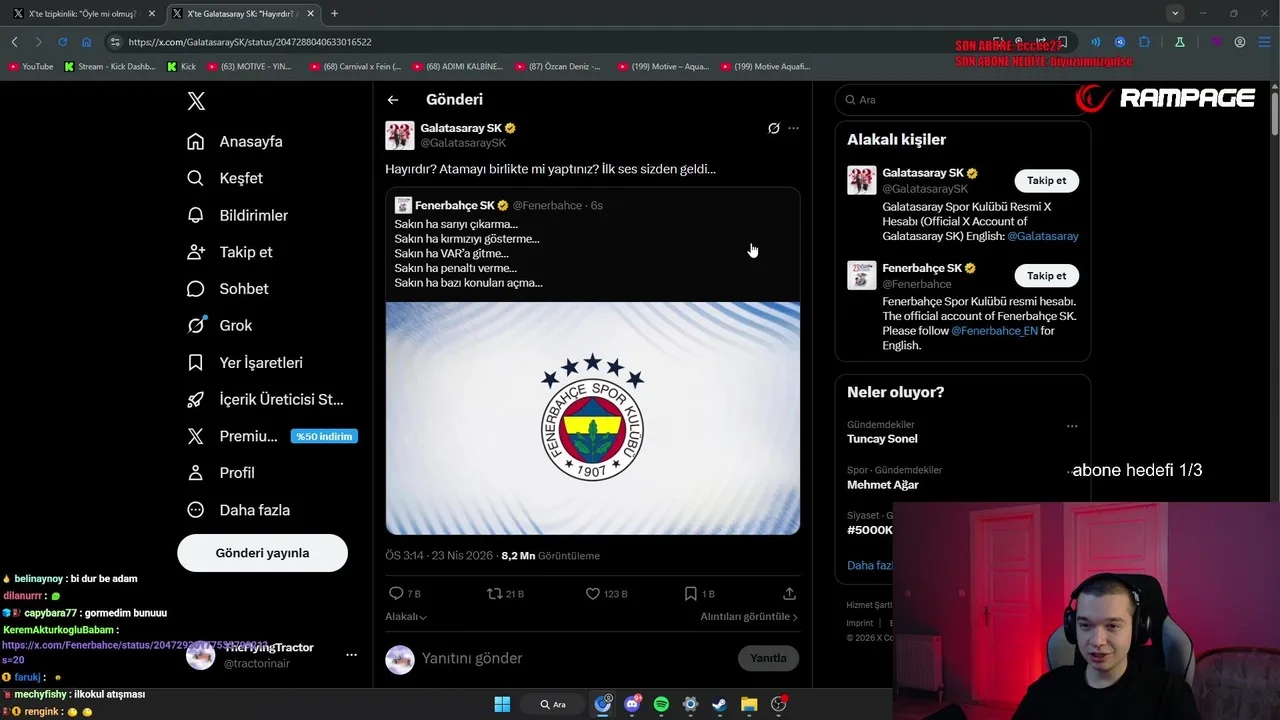Image resolution: width=1280 pixels, height=720 pixels.
Task: Close the X'te Galatasaray SK tab
Action: (x=311, y=14)
